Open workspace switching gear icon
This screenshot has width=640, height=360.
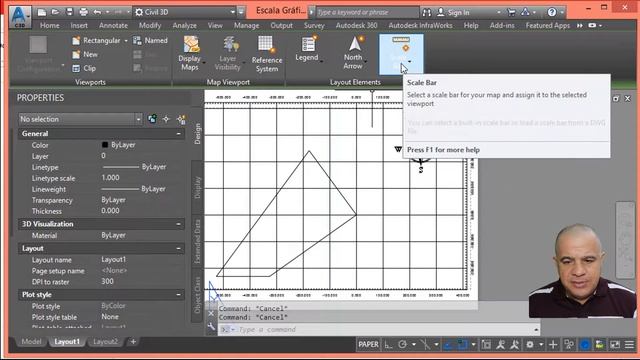point(530,345)
